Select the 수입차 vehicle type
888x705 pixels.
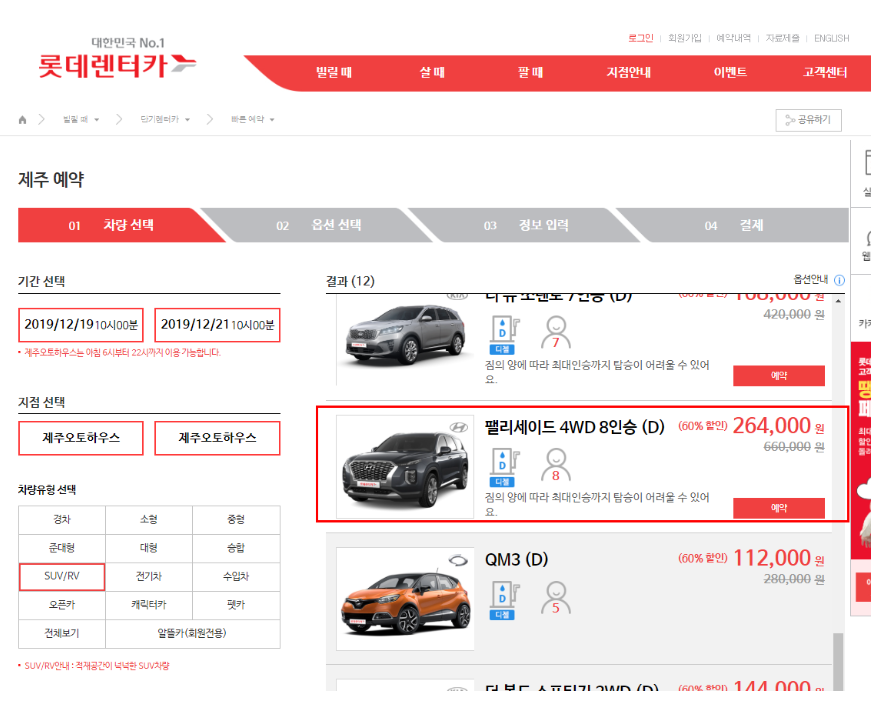click(236, 576)
